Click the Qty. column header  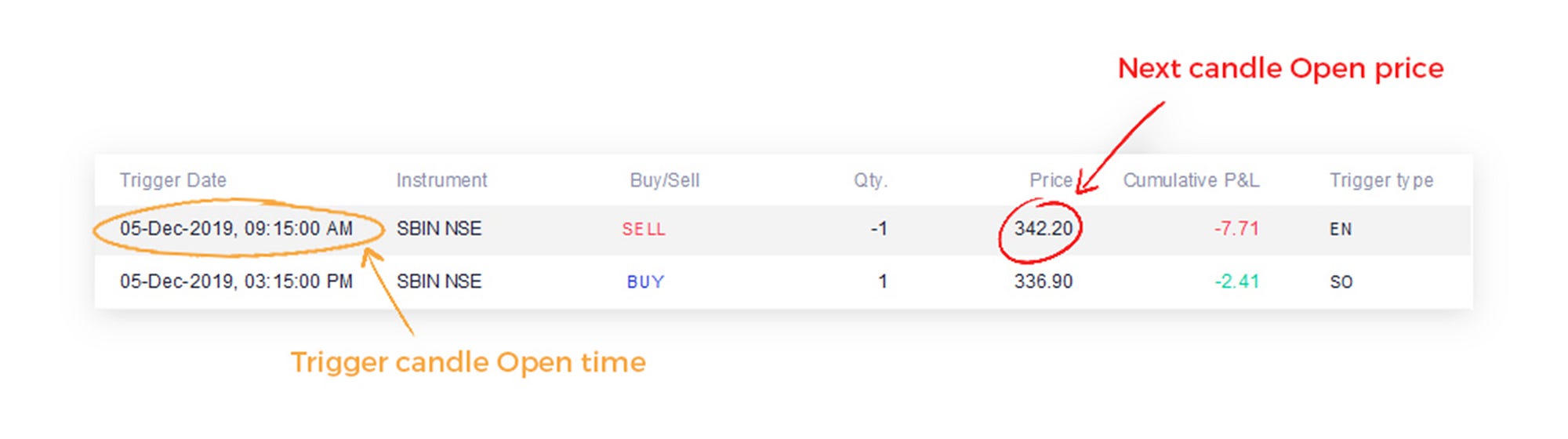[x=871, y=180]
